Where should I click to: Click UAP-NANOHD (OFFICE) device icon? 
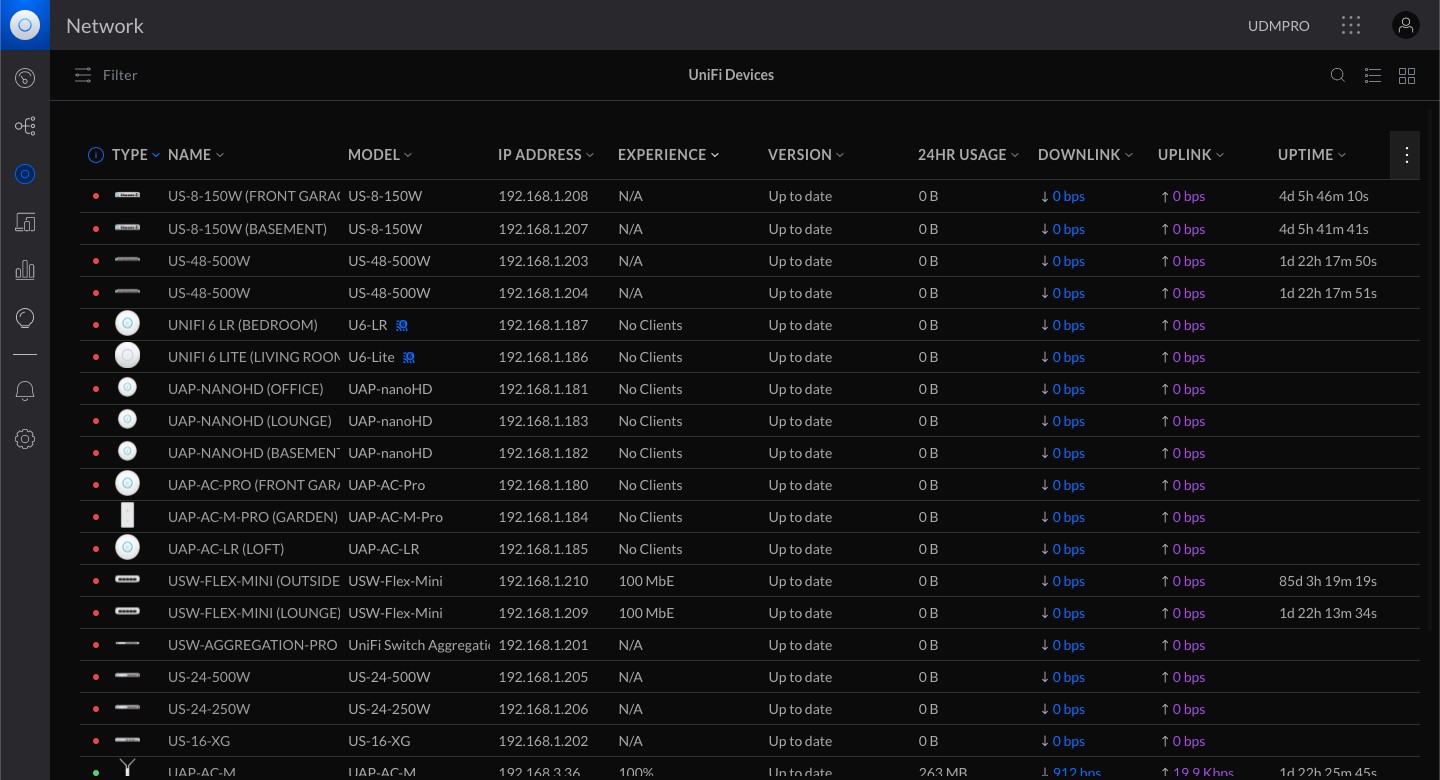tap(127, 388)
